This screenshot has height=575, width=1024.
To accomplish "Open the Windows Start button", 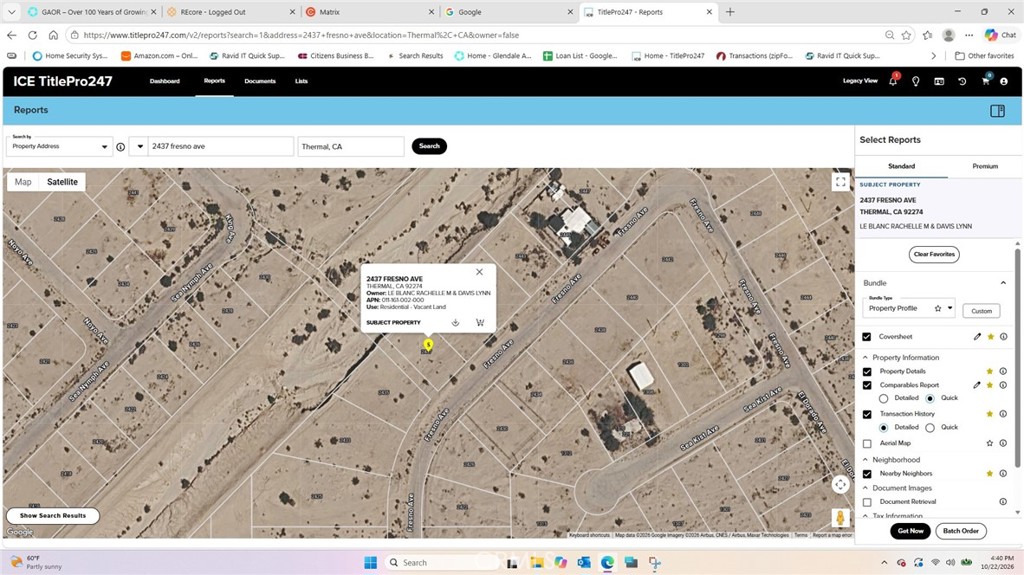I will coord(370,563).
